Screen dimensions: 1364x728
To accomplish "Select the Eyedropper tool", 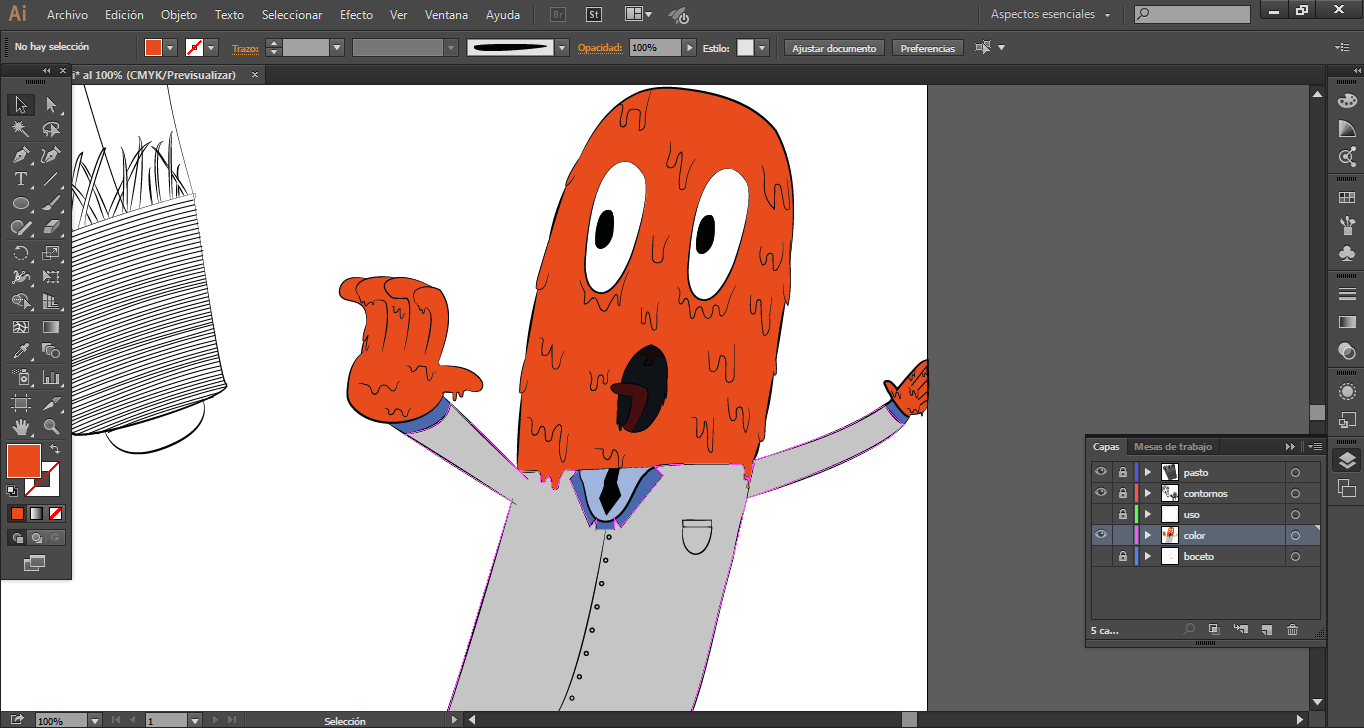I will click(20, 352).
